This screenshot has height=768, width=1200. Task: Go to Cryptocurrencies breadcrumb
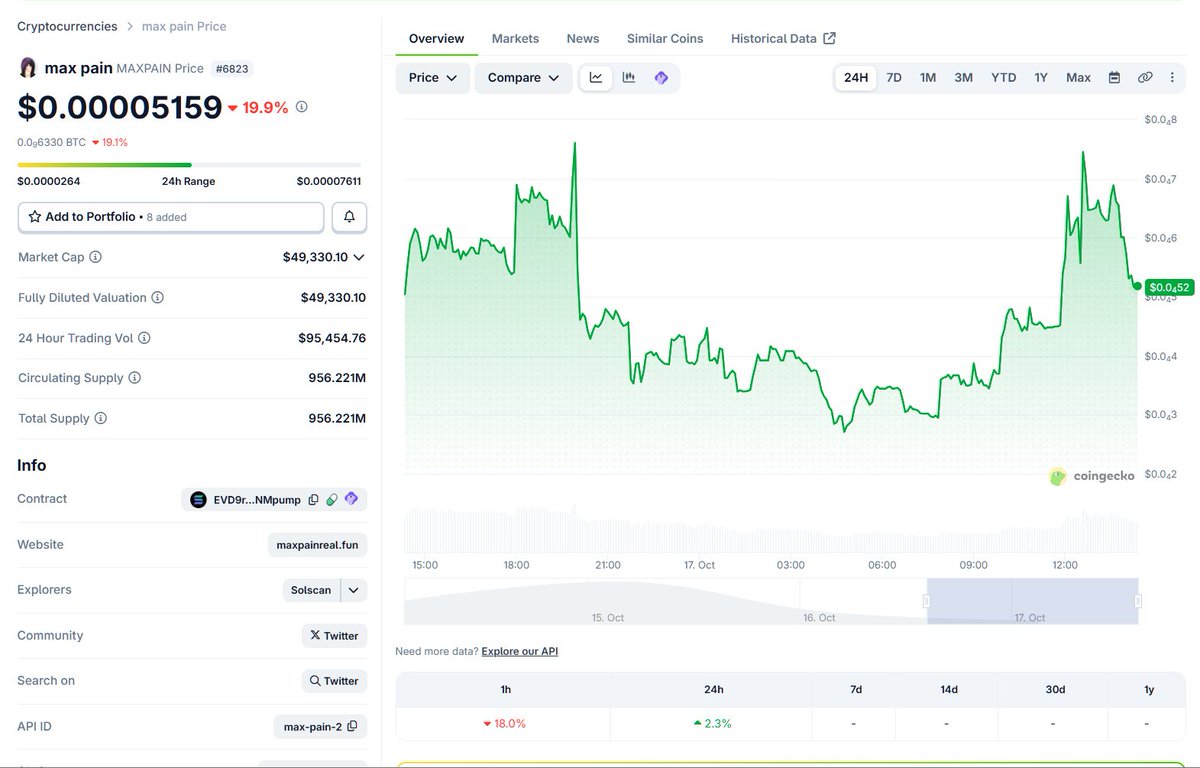click(x=67, y=26)
